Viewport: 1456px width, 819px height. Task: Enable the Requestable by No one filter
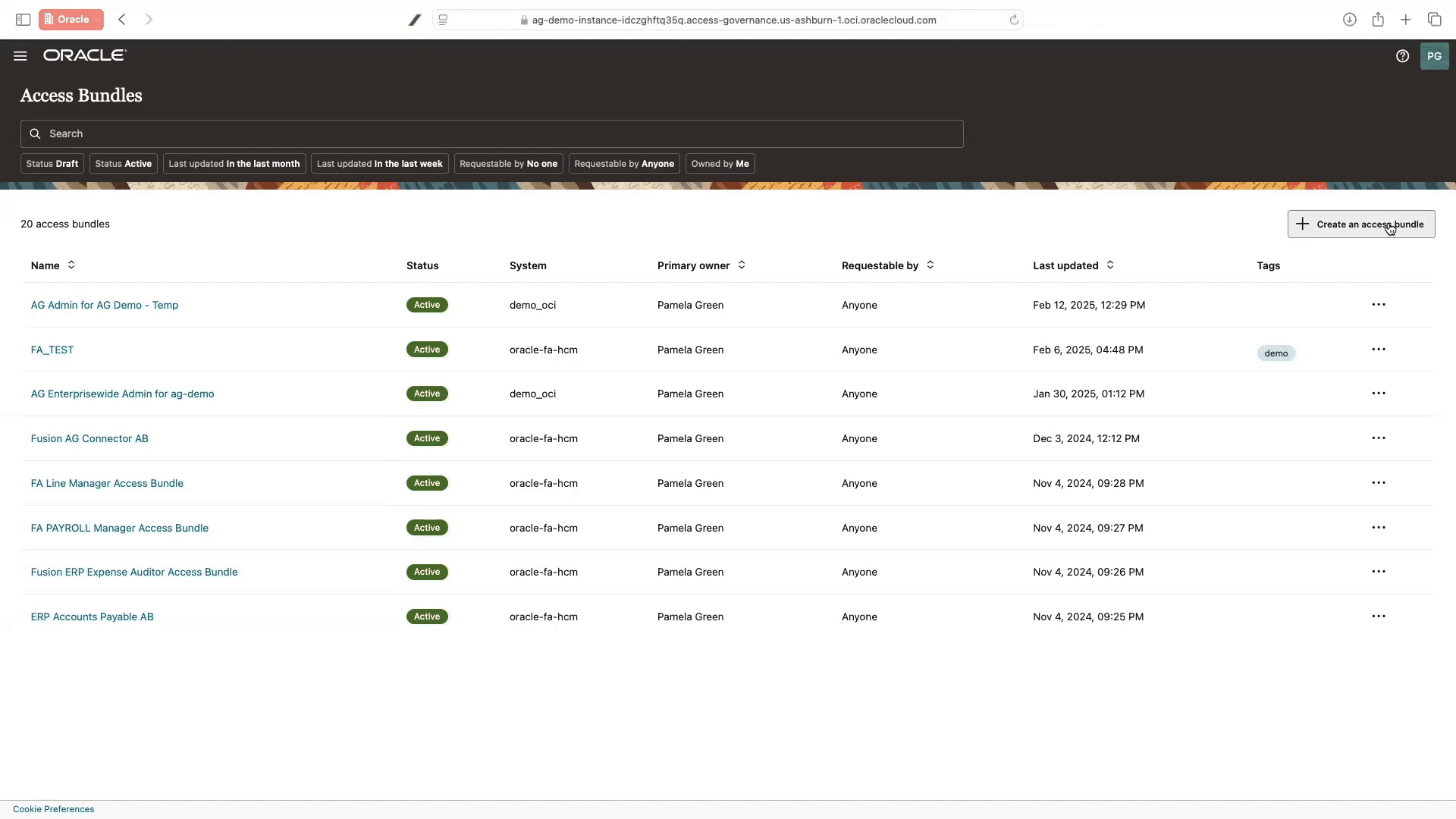click(508, 163)
